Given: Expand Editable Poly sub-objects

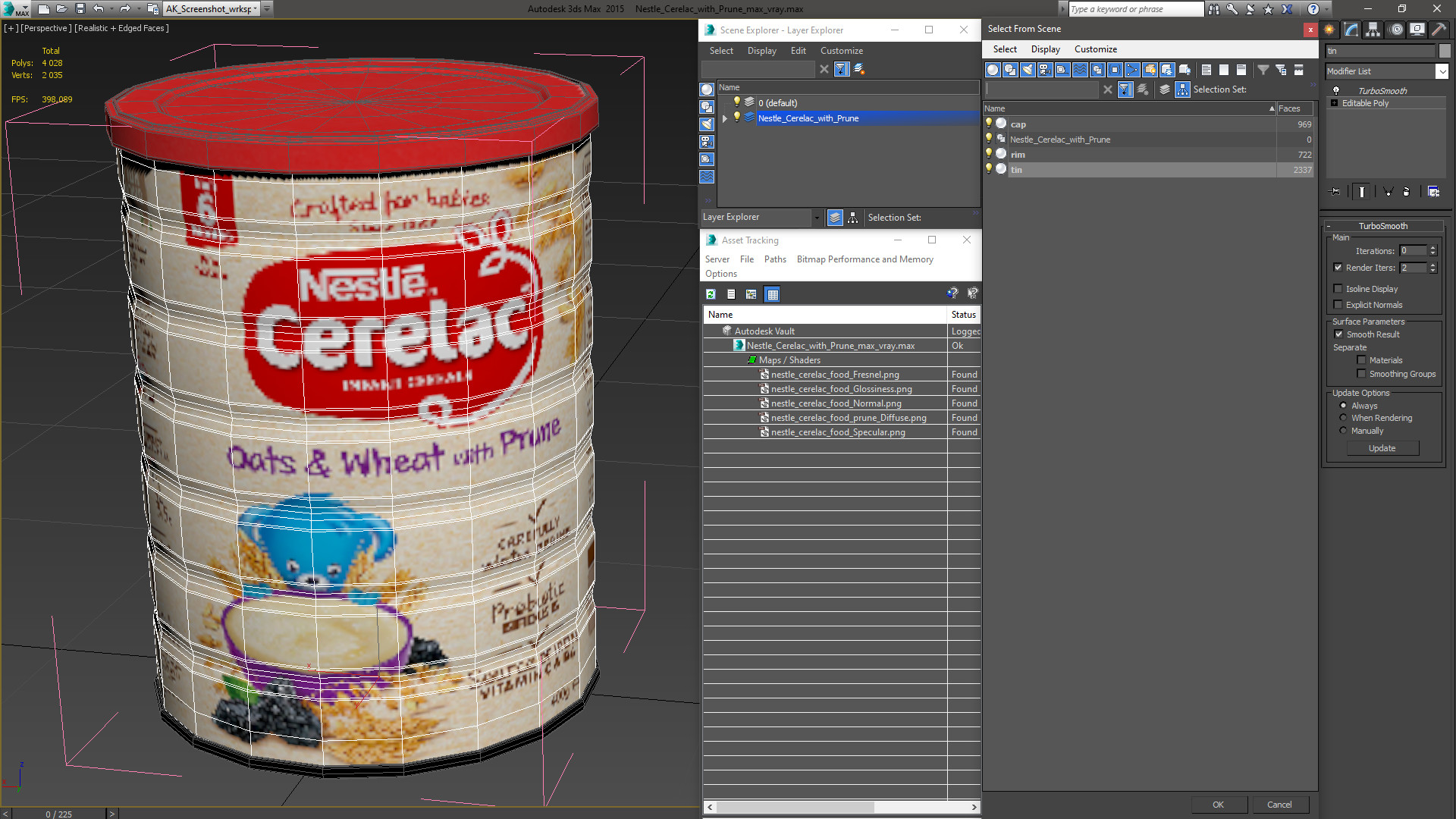Looking at the screenshot, I should [x=1335, y=103].
